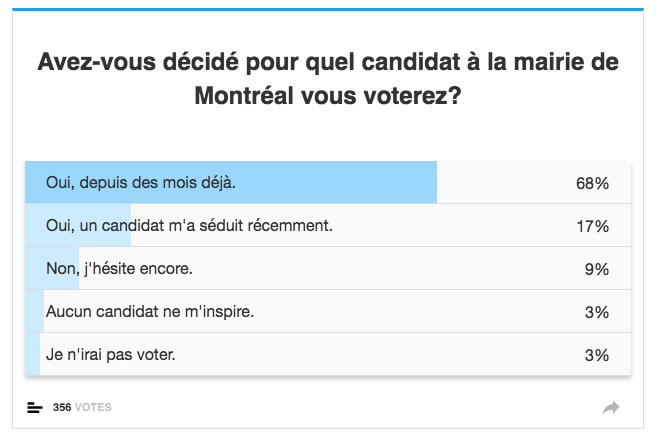Click the 9% result percentage

[x=596, y=269]
